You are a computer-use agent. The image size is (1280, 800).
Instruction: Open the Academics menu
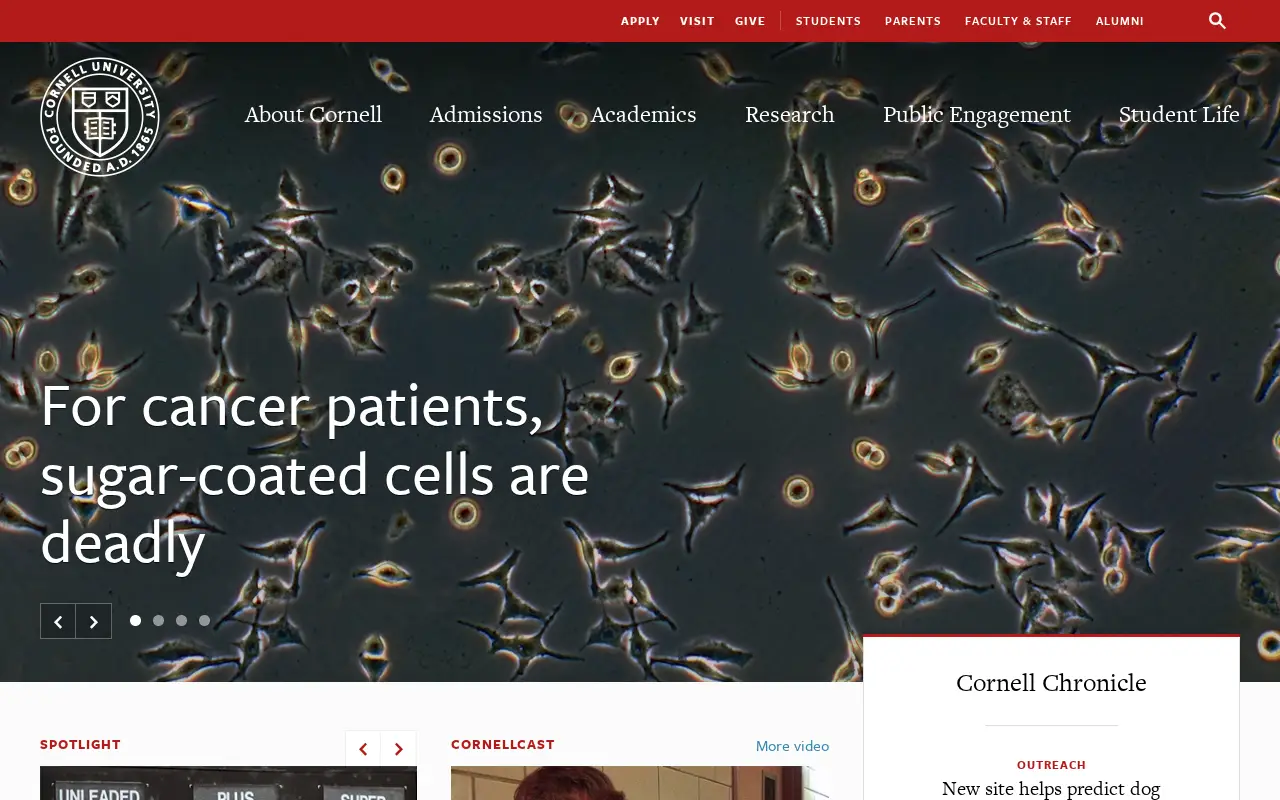pyautogui.click(x=643, y=114)
